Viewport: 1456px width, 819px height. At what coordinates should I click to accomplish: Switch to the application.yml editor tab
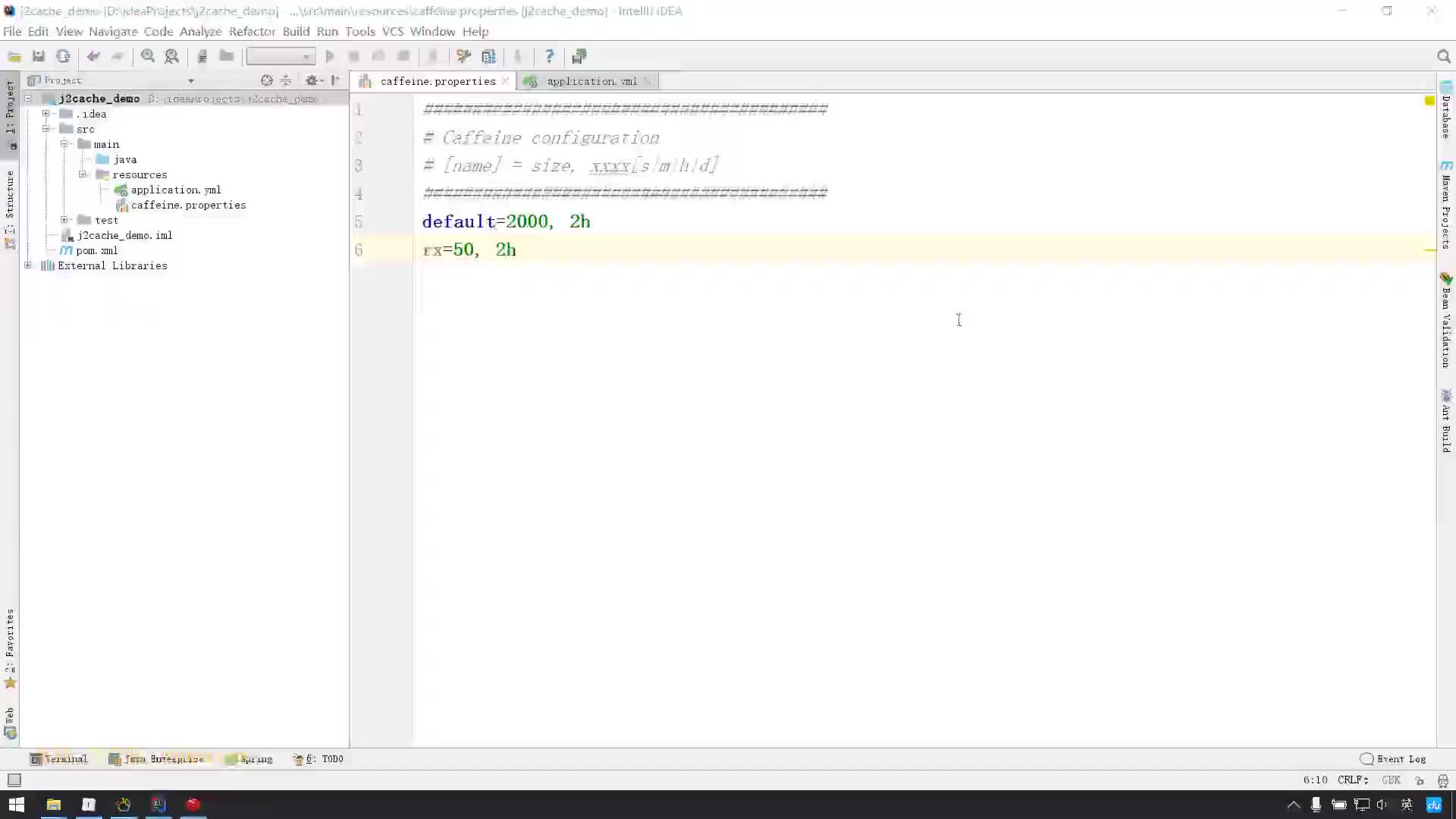[591, 81]
